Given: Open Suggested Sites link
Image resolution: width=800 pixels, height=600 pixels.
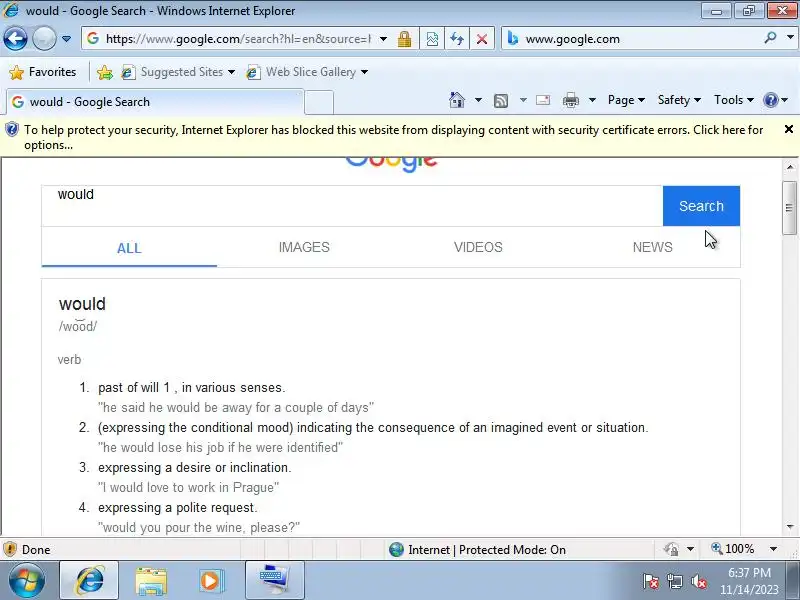Looking at the screenshot, I should click(178, 72).
